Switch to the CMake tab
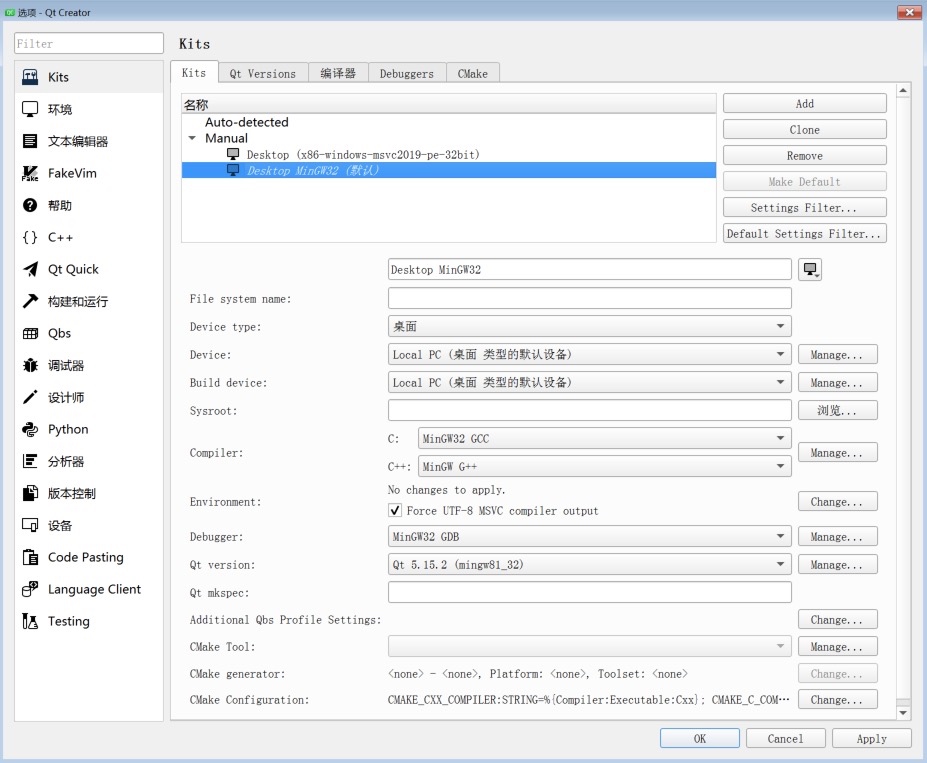This screenshot has width=927, height=763. [472, 73]
